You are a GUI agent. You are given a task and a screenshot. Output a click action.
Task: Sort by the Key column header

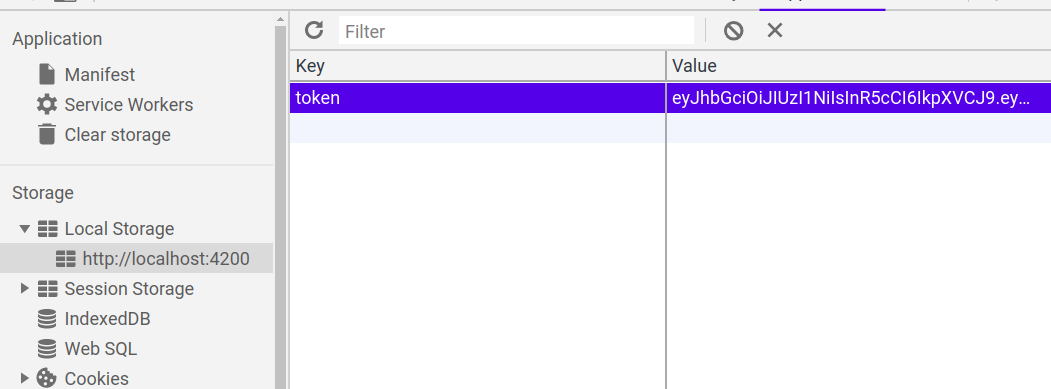[x=477, y=66]
